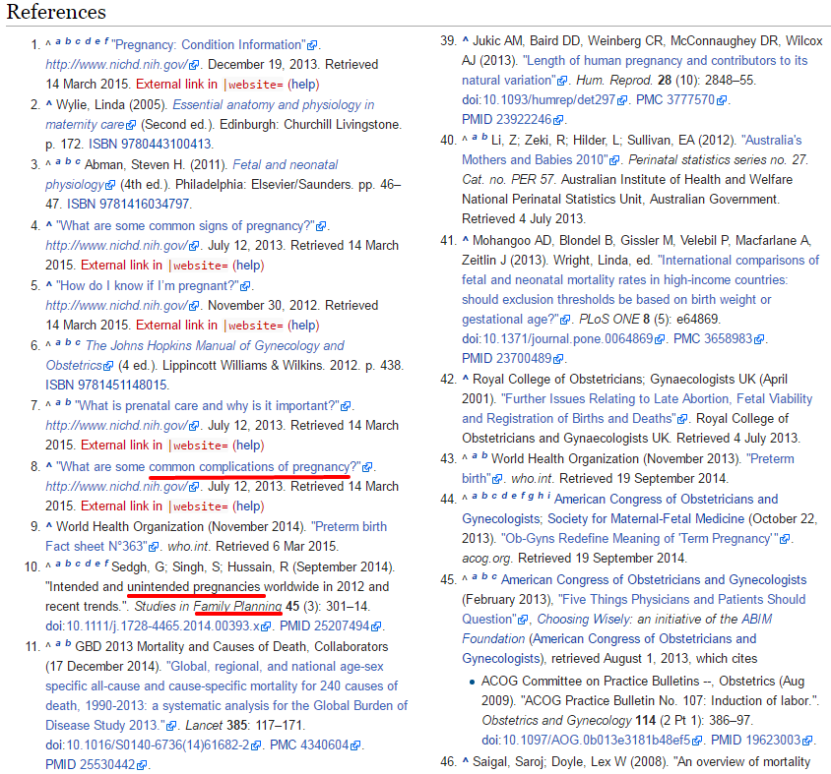Open "What are some common complications of pregnancy?" link
This screenshot has width=831, height=774.
(208, 467)
